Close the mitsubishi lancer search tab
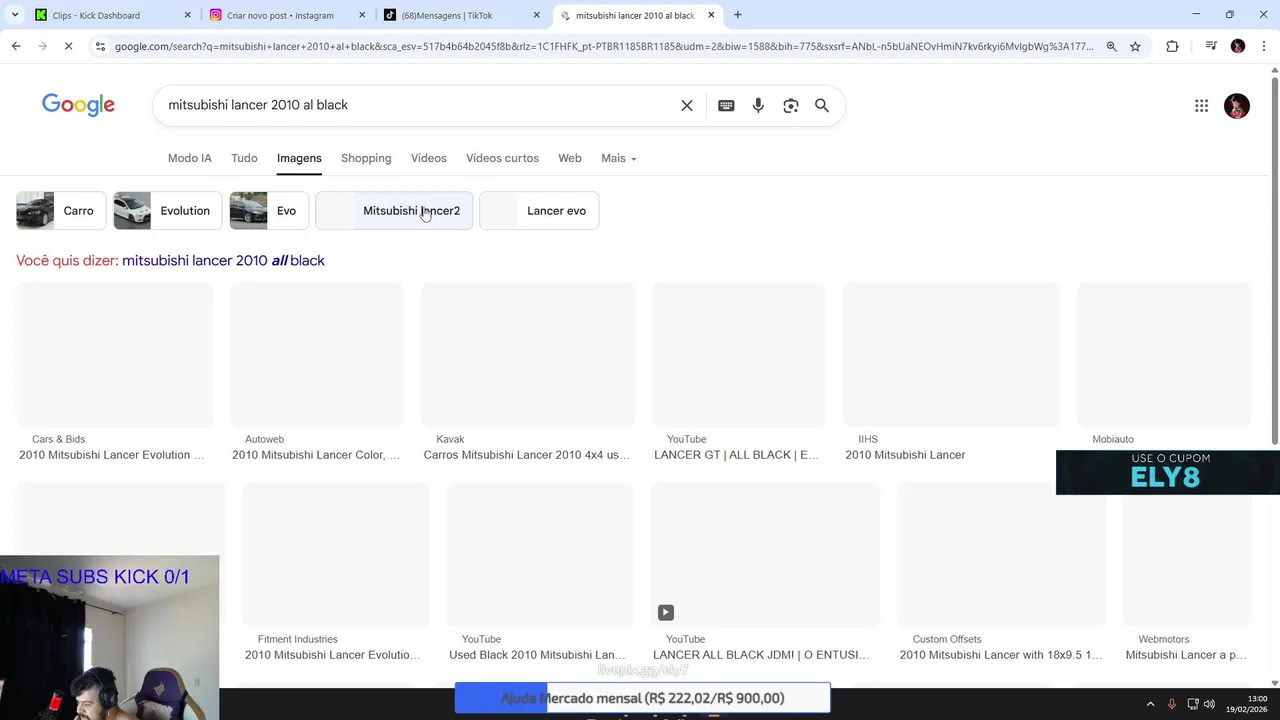Viewport: 1280px width, 720px height. [711, 15]
